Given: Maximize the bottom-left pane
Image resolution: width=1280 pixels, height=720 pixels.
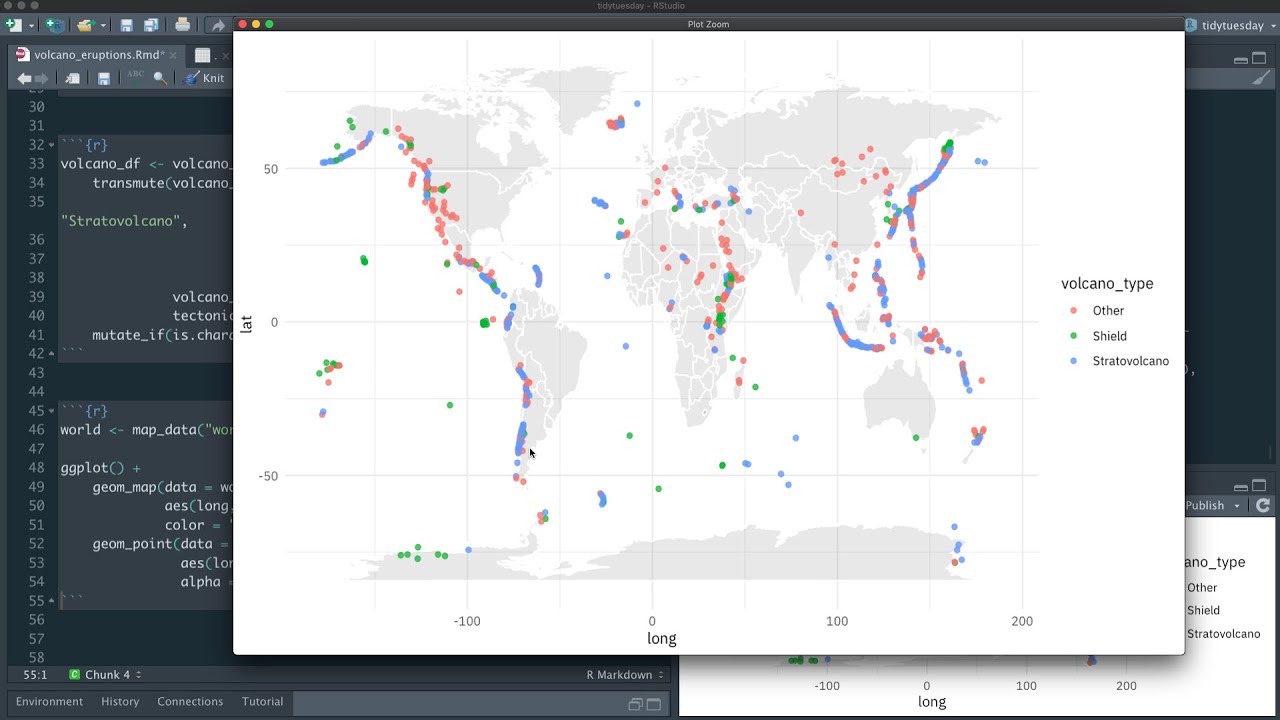Looking at the screenshot, I should point(653,704).
